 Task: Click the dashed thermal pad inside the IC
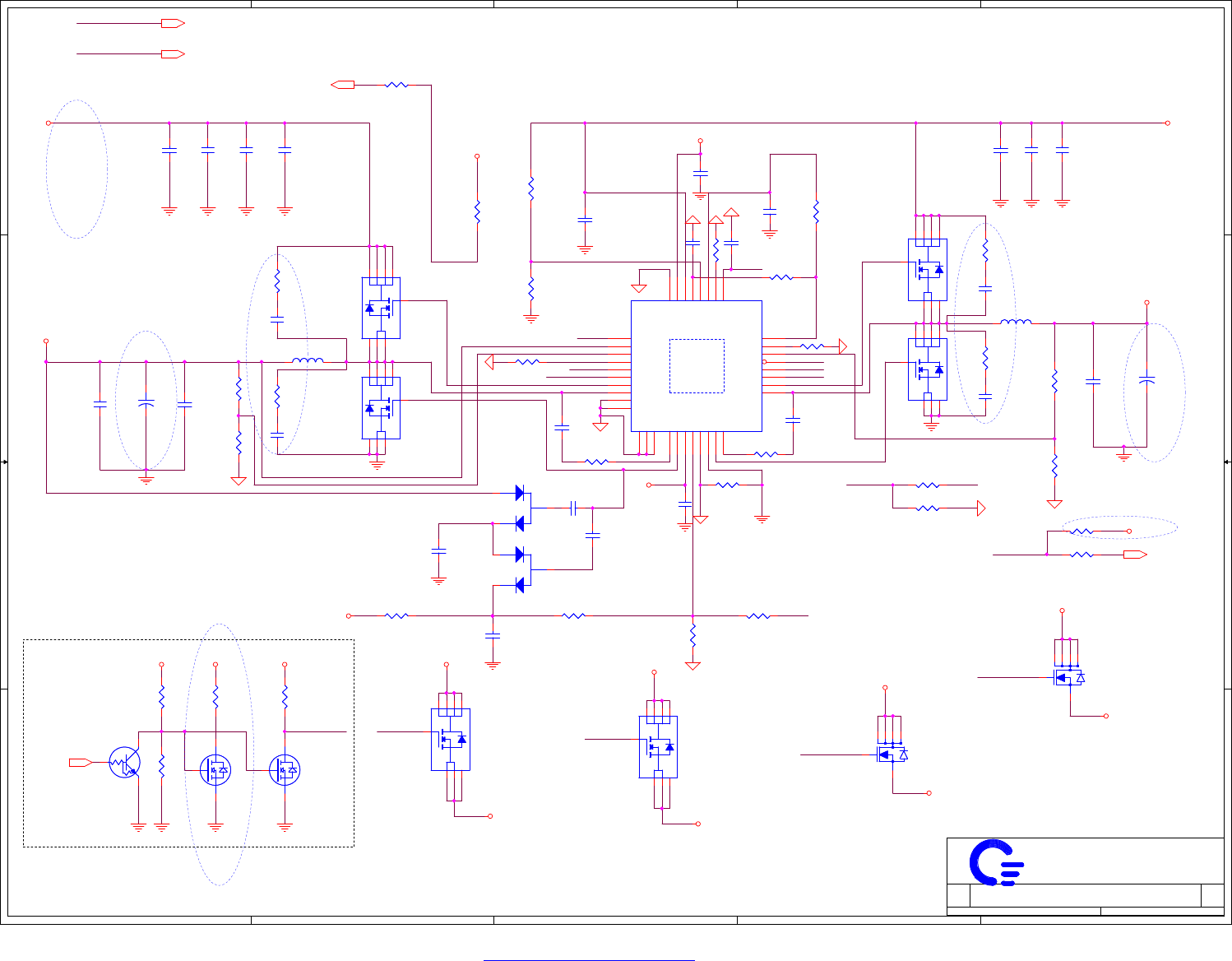click(697, 365)
